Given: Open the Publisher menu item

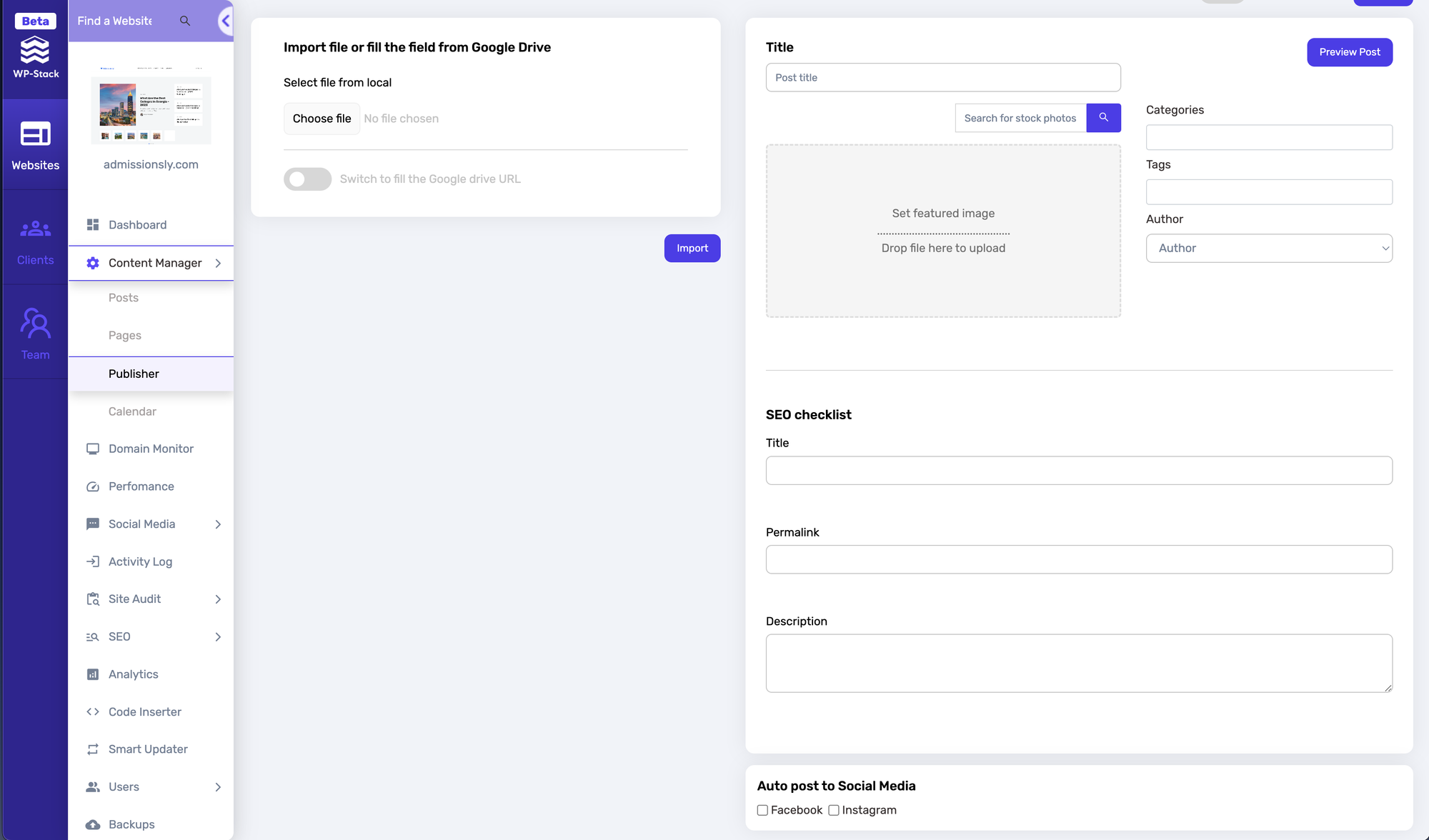Looking at the screenshot, I should pos(134,373).
